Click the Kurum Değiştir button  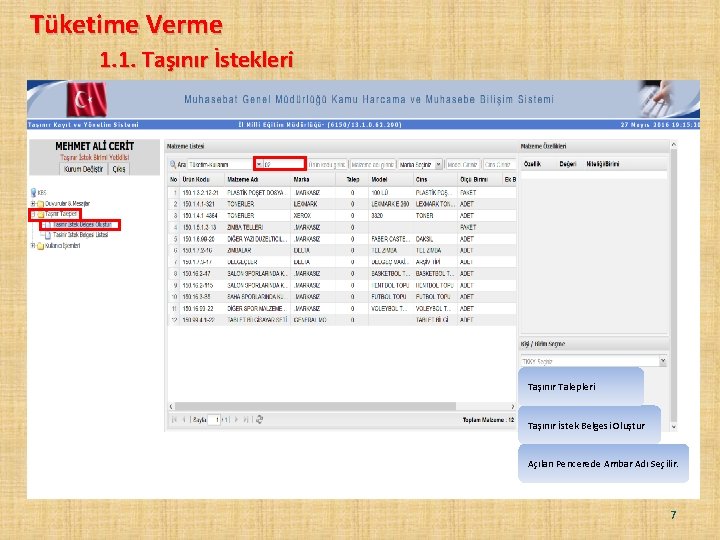[x=84, y=169]
